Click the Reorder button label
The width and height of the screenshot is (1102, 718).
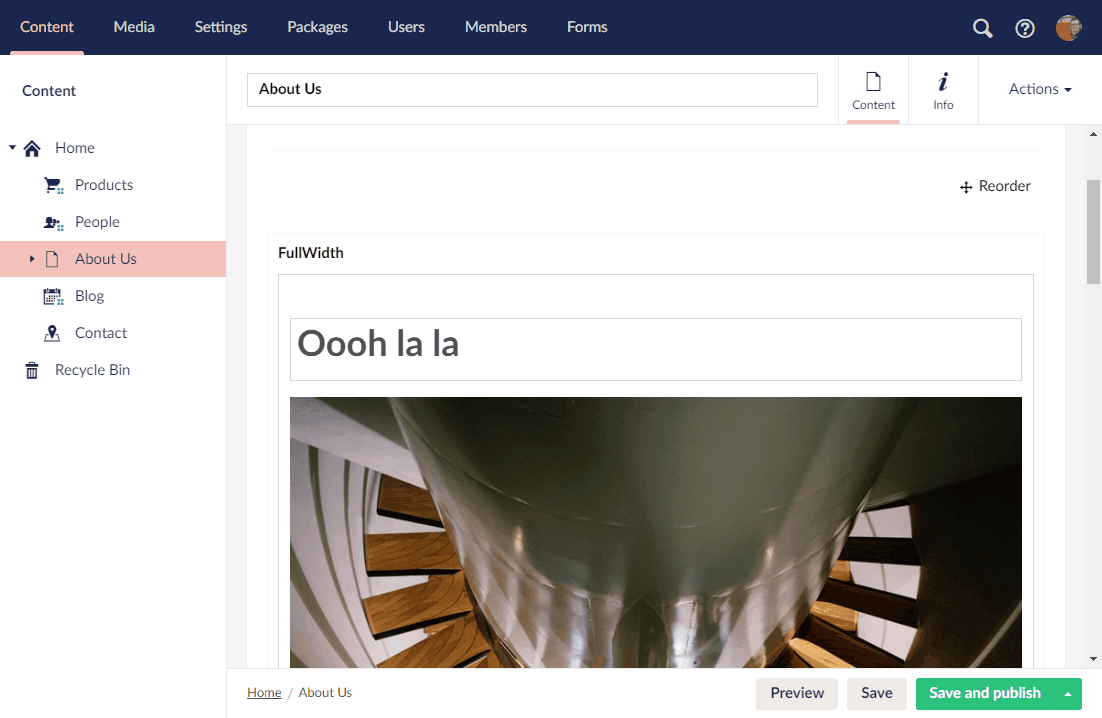click(1004, 186)
